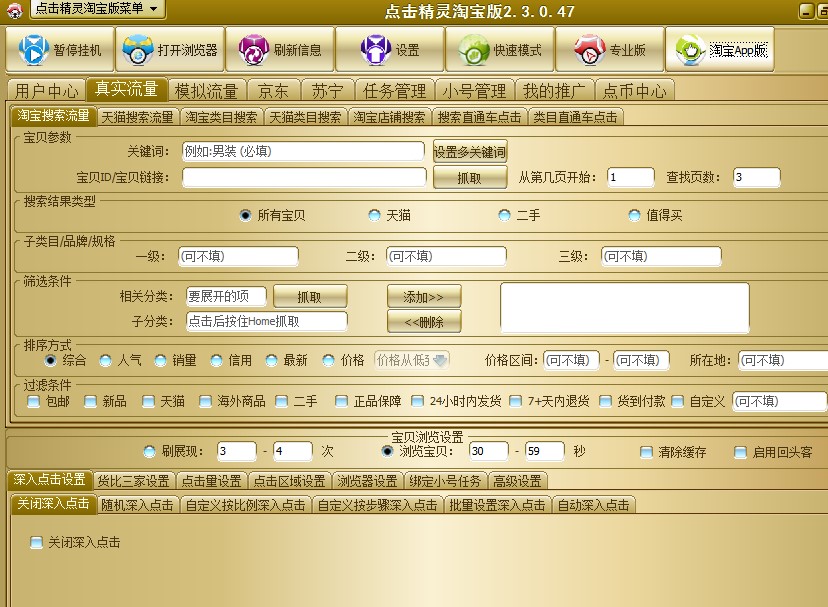Enable 新品 filter checkbox
828x607 pixels.
(x=90, y=401)
